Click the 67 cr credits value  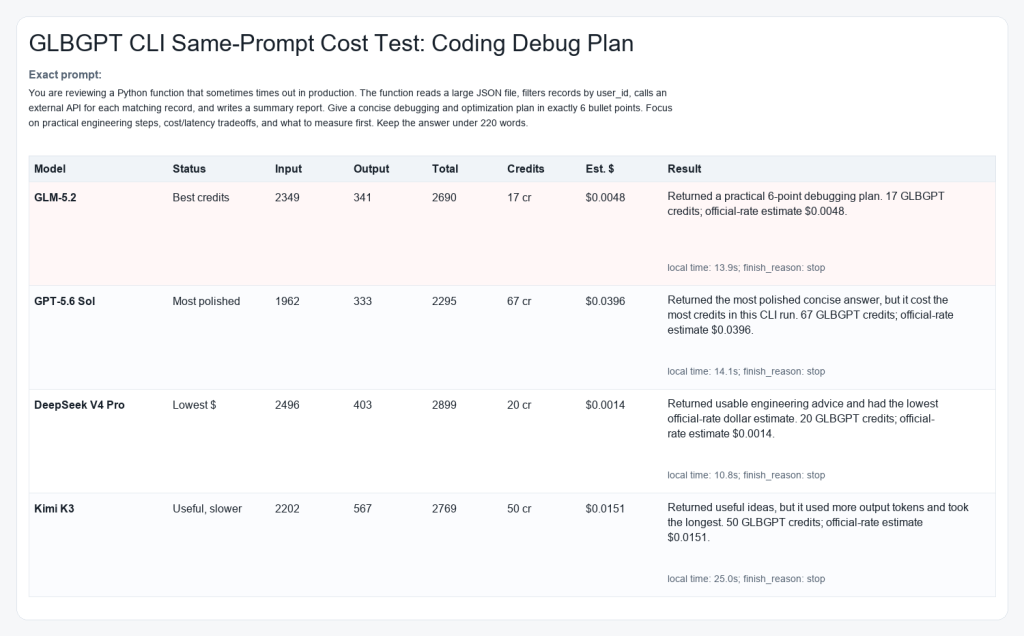click(519, 301)
